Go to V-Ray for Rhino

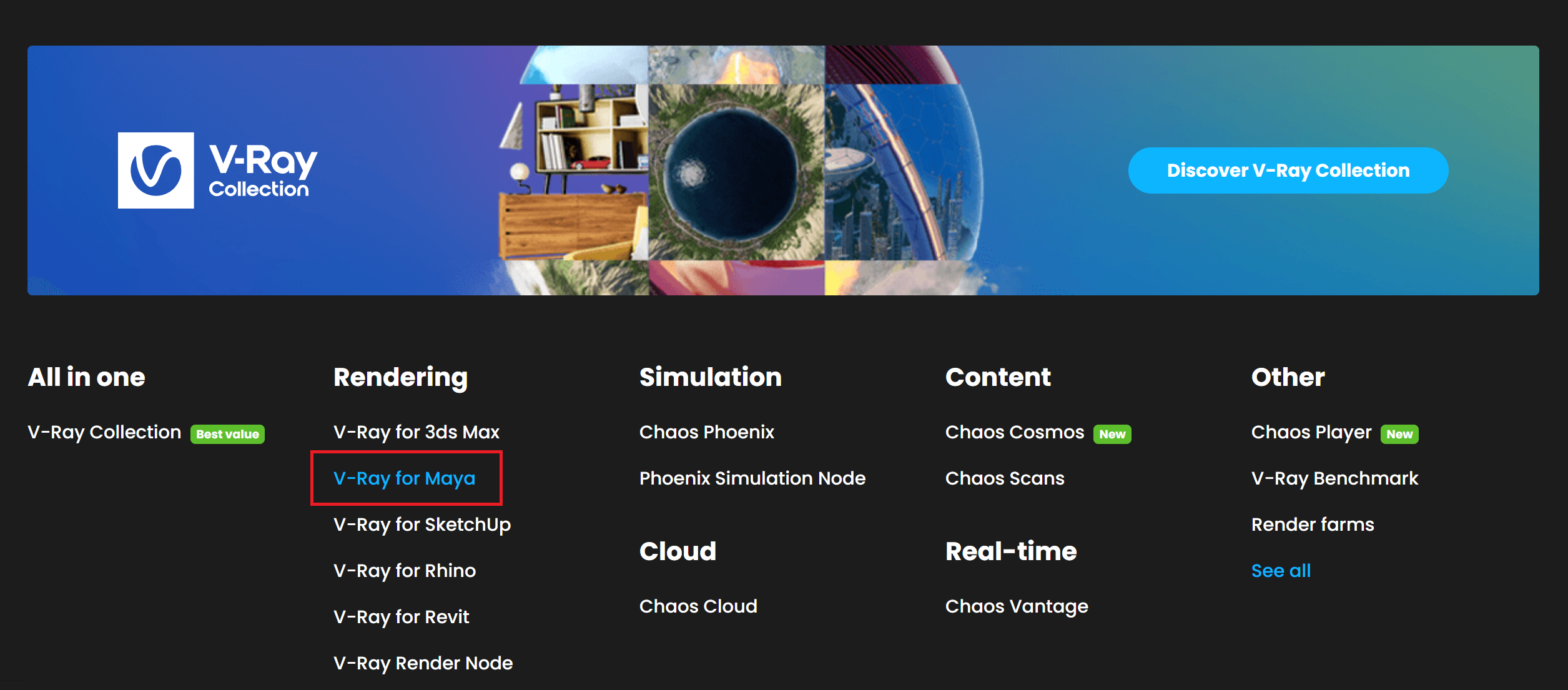click(x=405, y=571)
